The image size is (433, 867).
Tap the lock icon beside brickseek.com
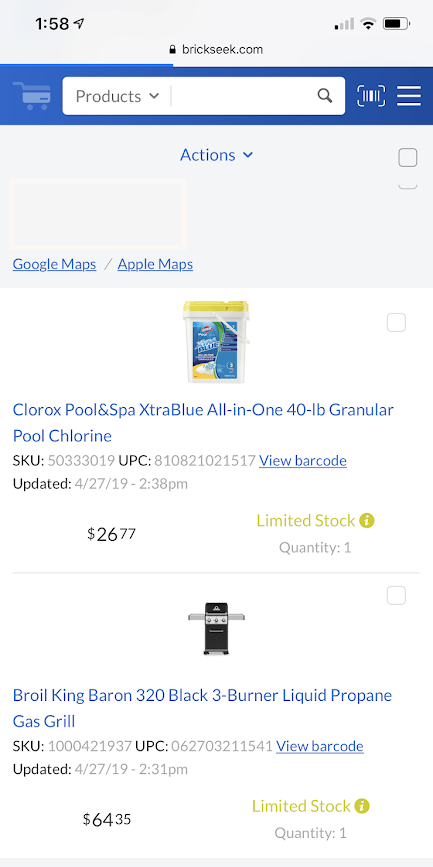174,49
